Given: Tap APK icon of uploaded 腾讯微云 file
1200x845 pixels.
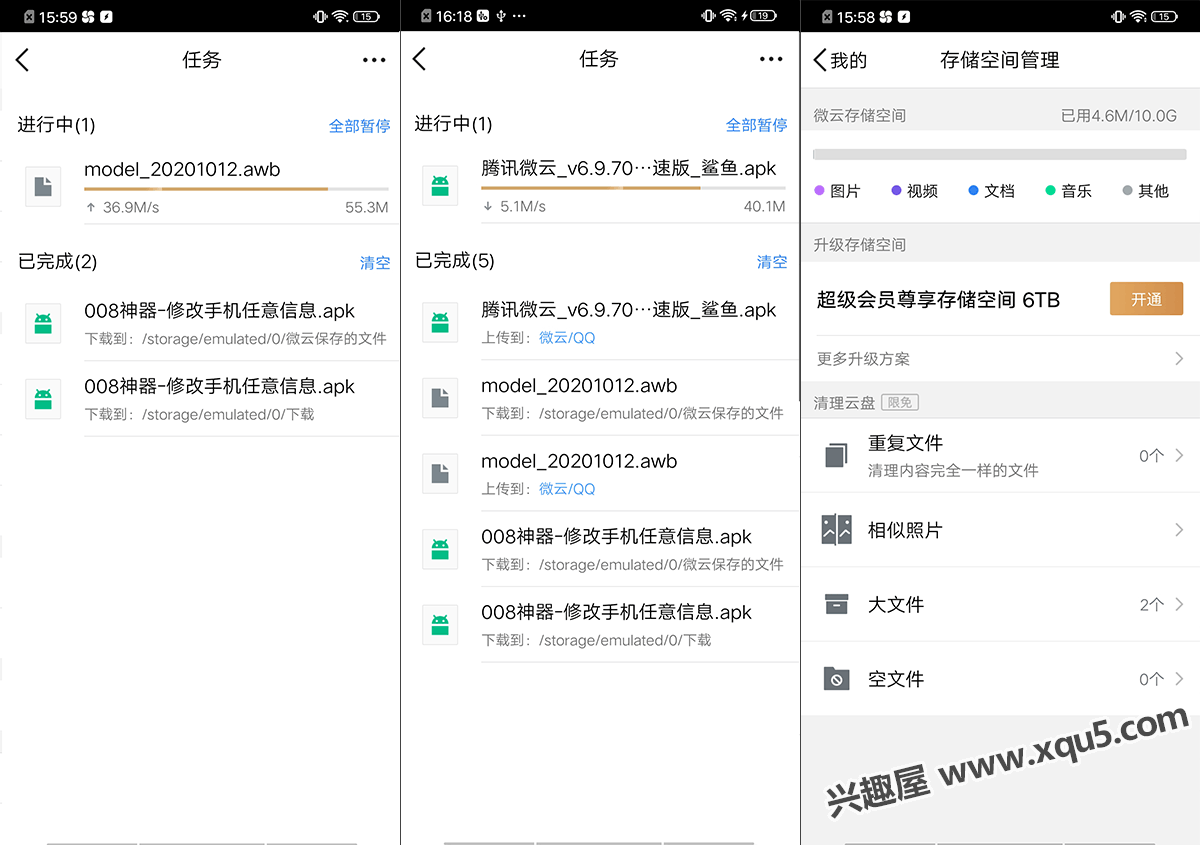Looking at the screenshot, I should [x=440, y=322].
